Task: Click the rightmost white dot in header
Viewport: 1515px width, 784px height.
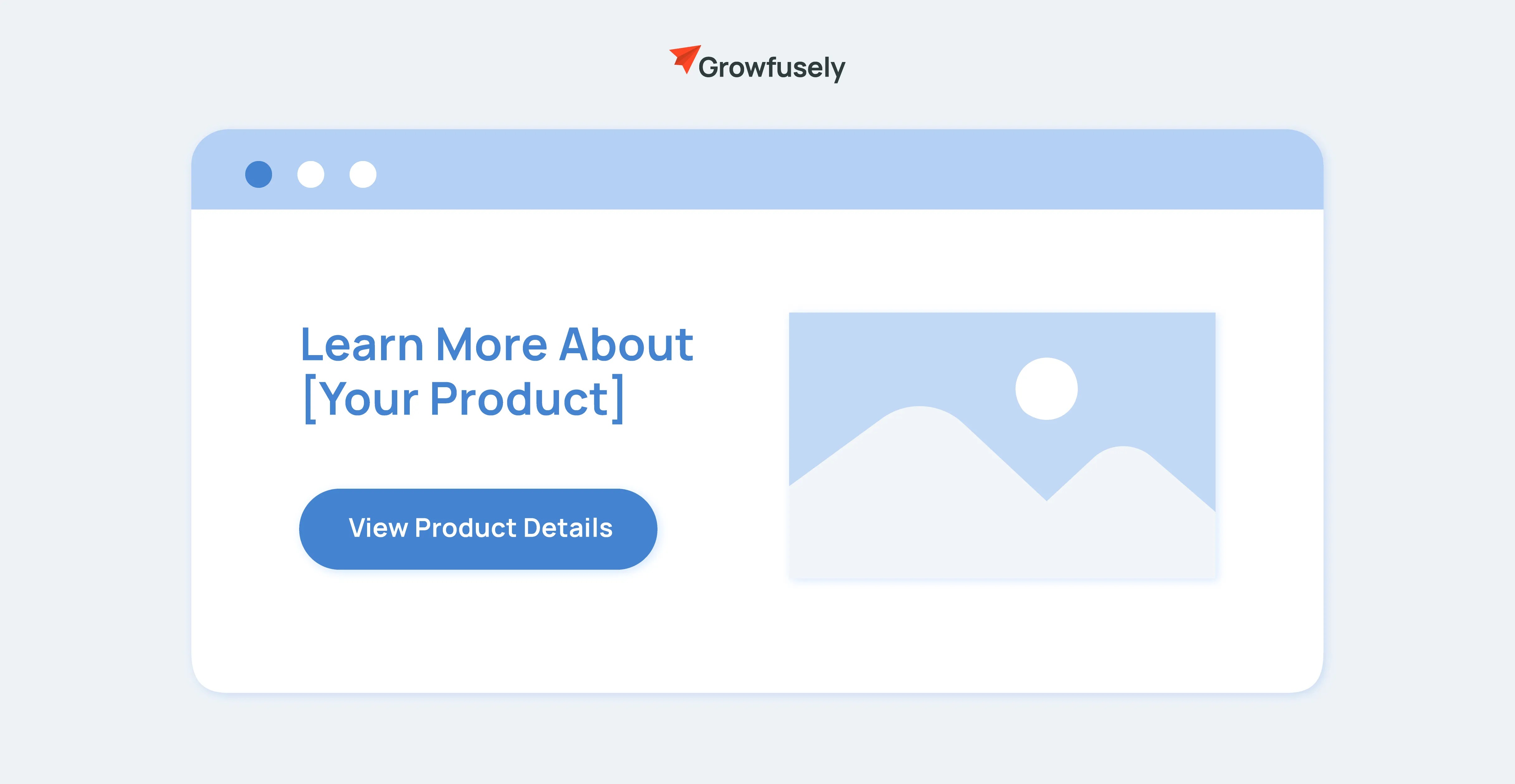Action: click(363, 174)
